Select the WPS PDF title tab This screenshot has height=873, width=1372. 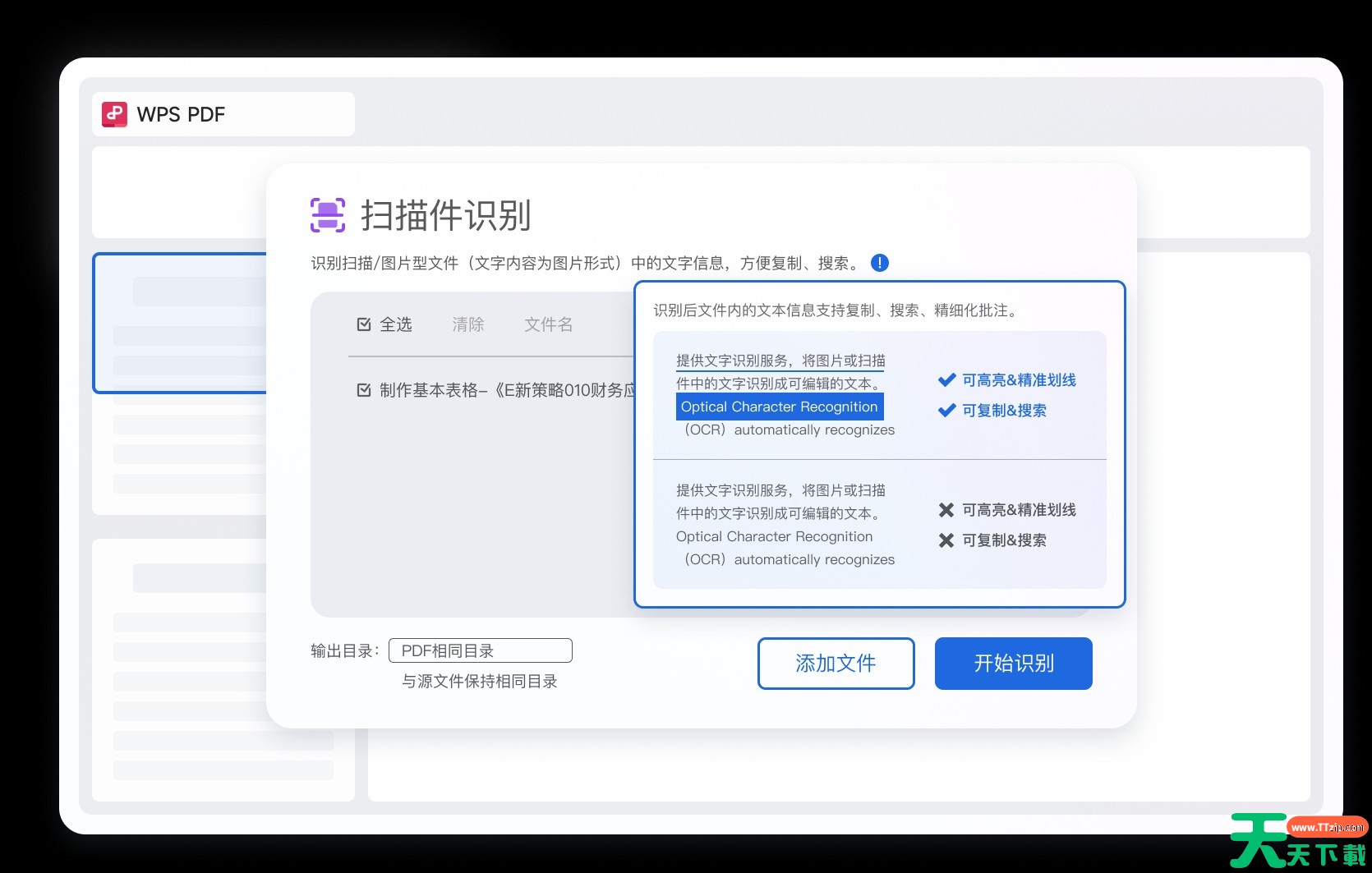click(x=223, y=114)
